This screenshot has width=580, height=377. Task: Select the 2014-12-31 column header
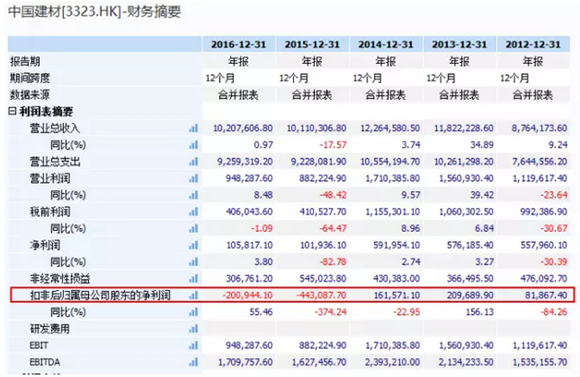pos(386,44)
